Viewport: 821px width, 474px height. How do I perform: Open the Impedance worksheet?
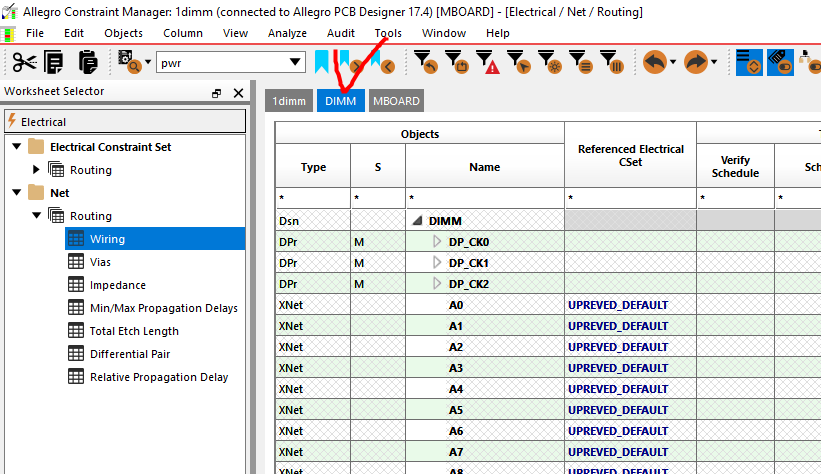pyautogui.click(x=117, y=285)
